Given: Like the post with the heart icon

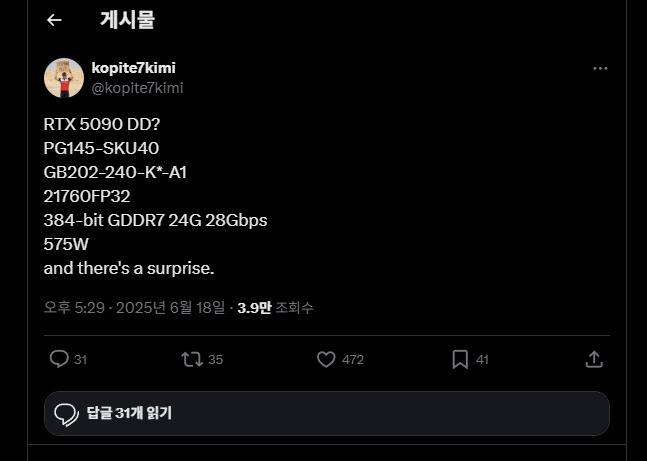Looking at the screenshot, I should click(325, 359).
